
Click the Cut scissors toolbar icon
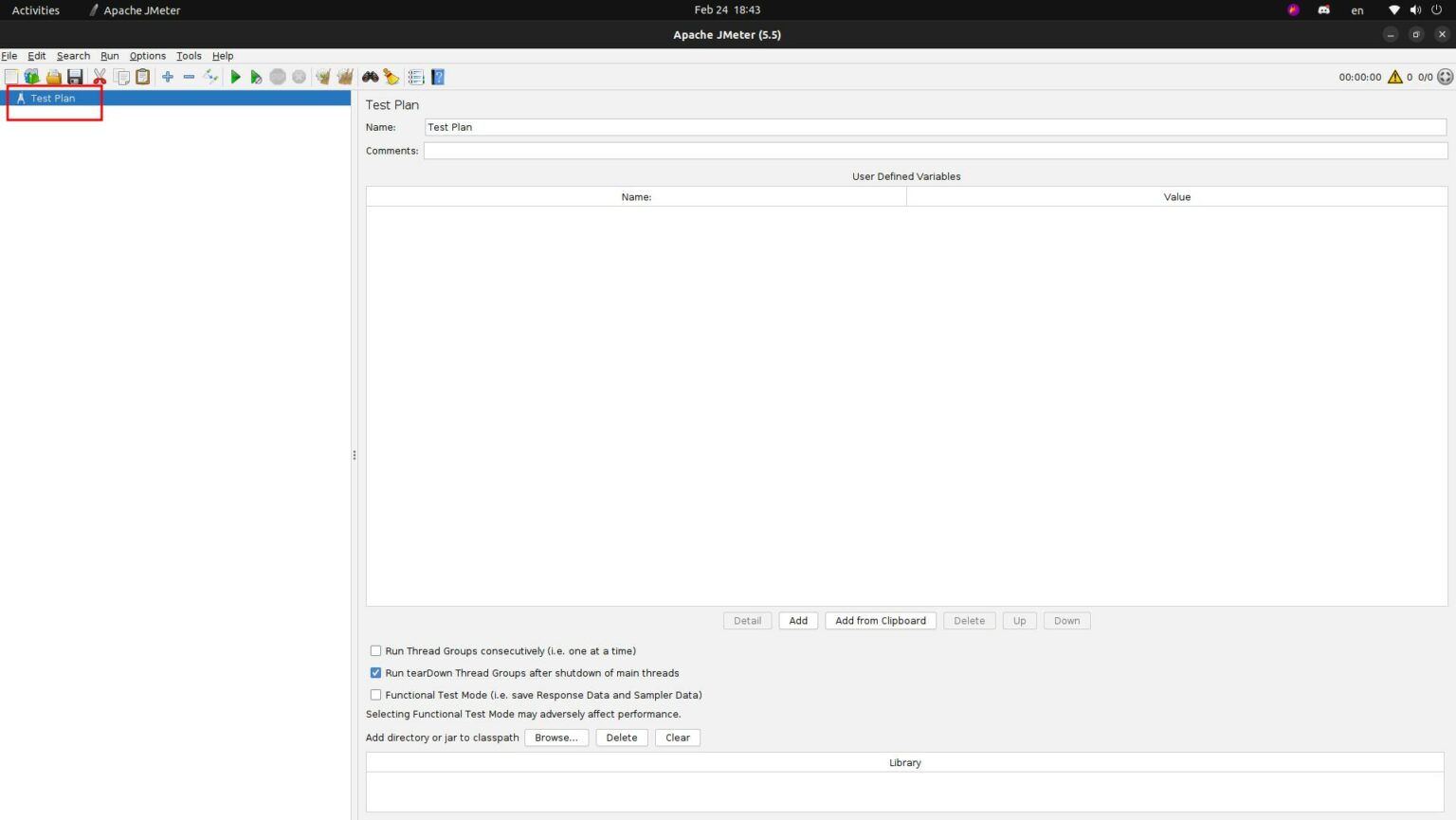[99, 77]
